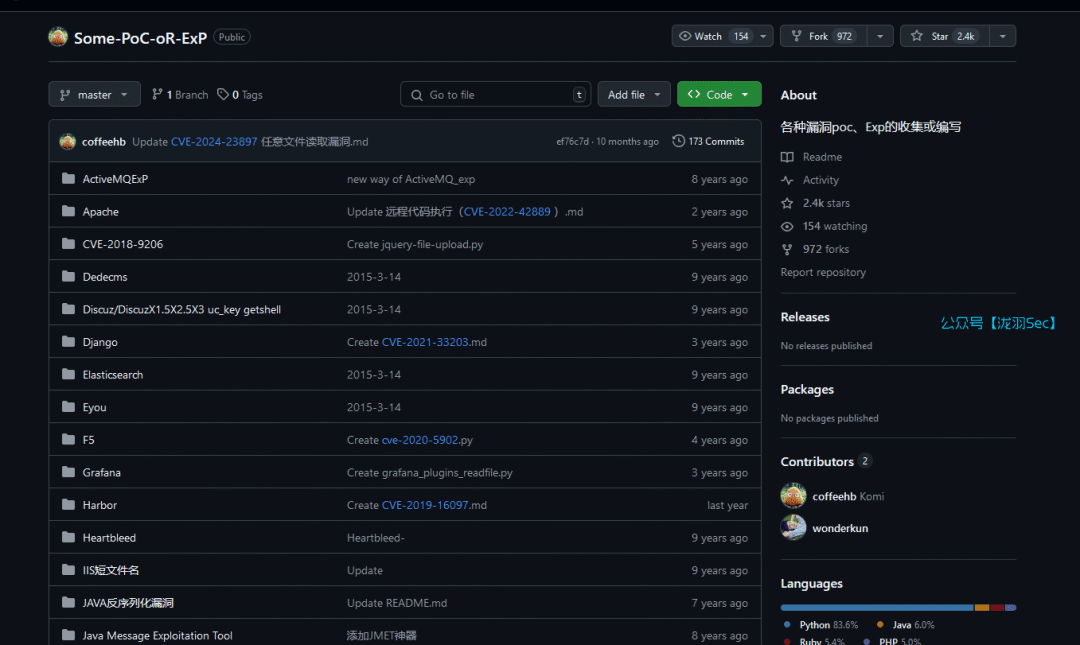Click the Django folder icon
The image size is (1080, 645).
[x=68, y=341]
